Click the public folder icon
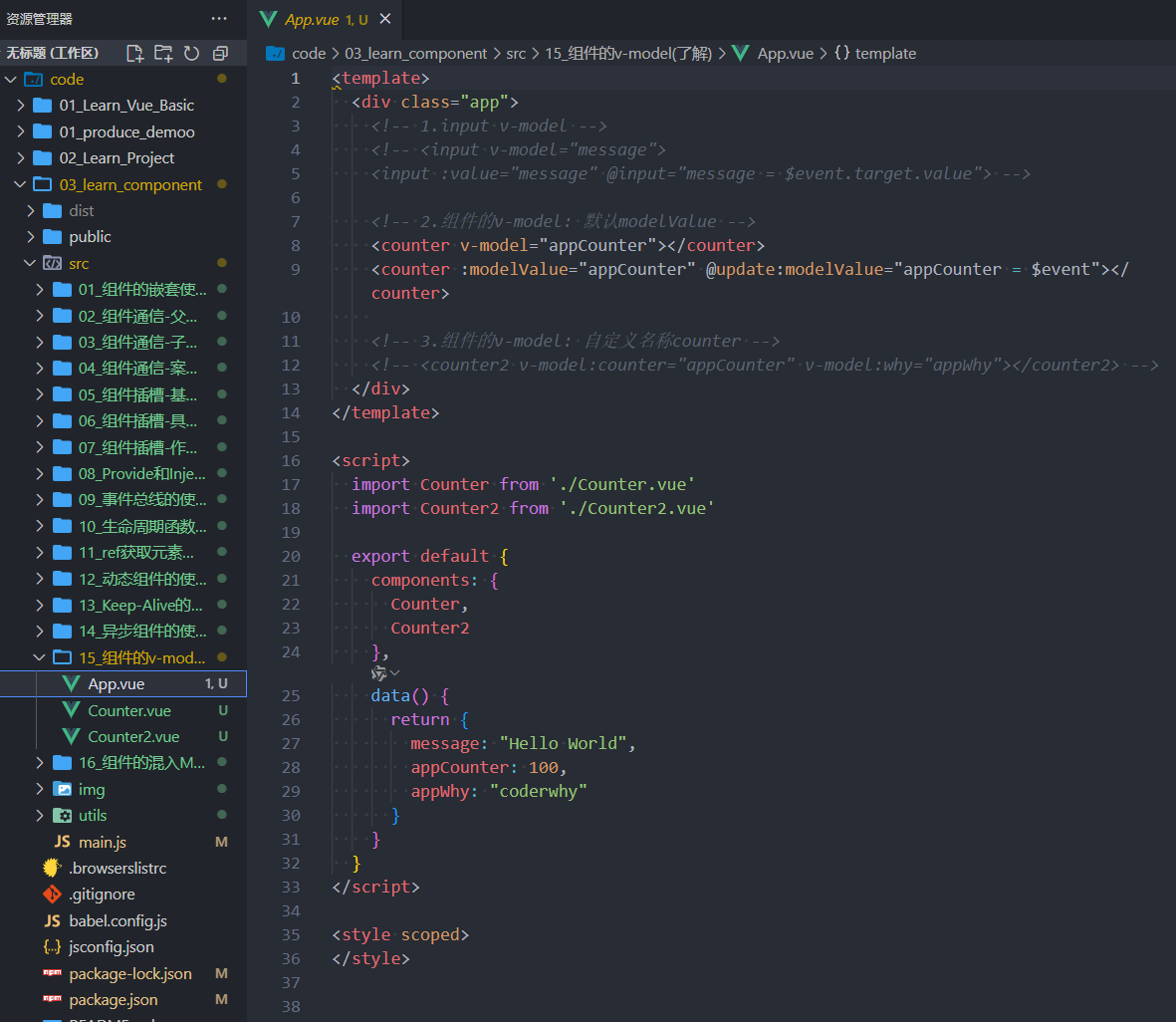Image resolution: width=1176 pixels, height=1022 pixels. 53,237
